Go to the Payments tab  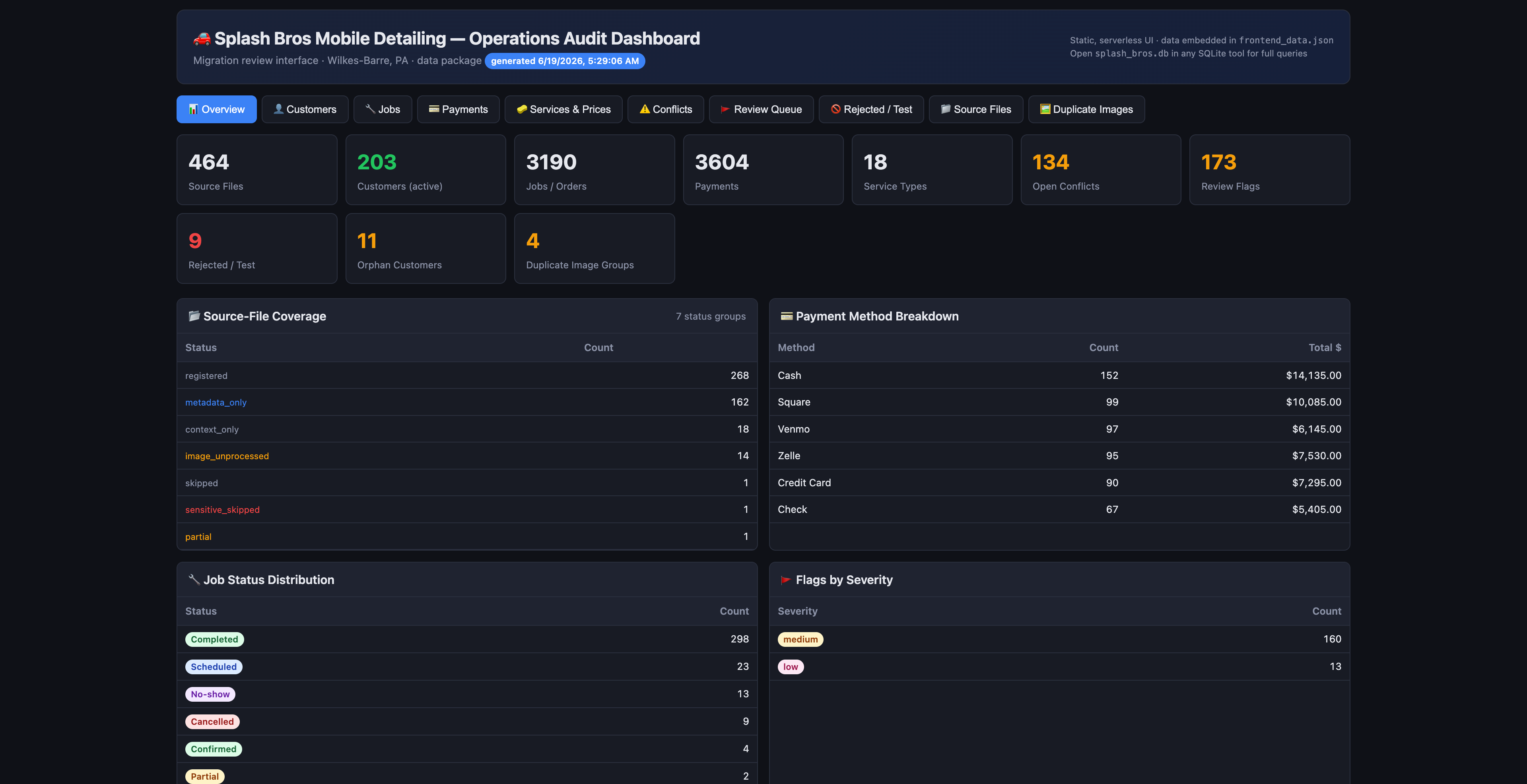[x=458, y=109]
